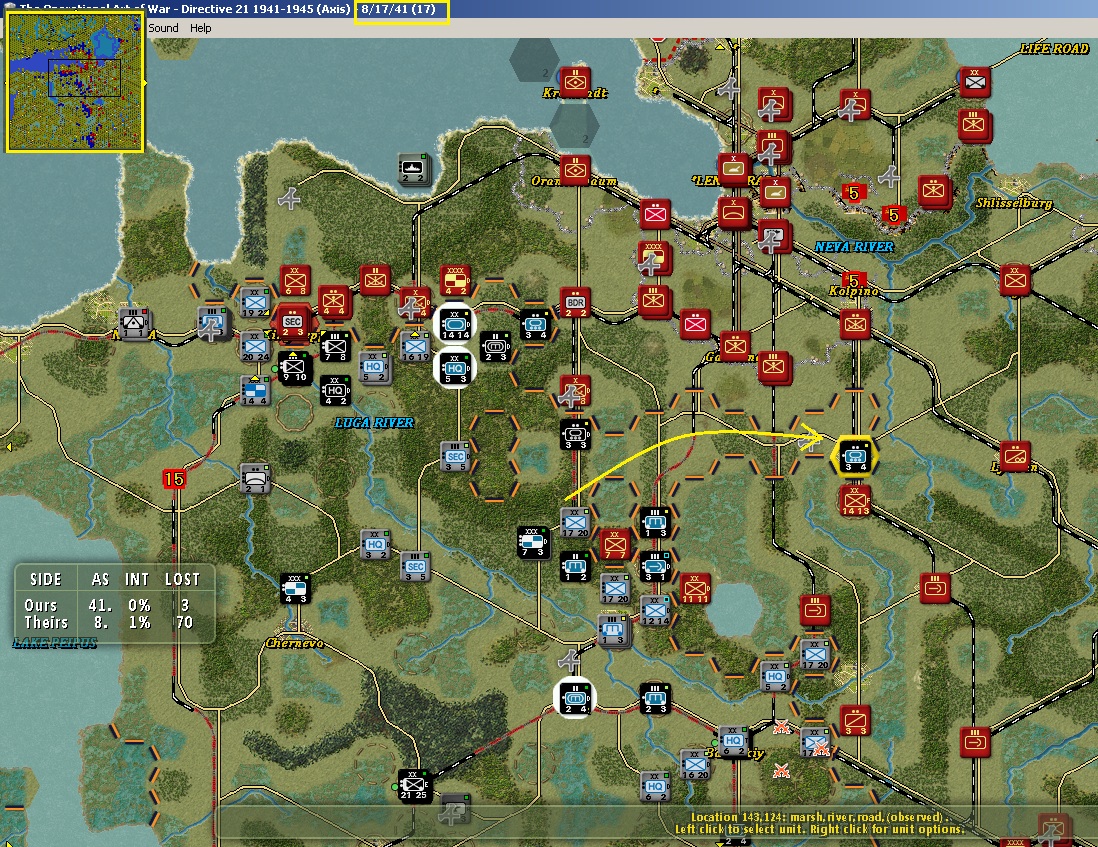Select red infantry division 11 11

coord(695,588)
